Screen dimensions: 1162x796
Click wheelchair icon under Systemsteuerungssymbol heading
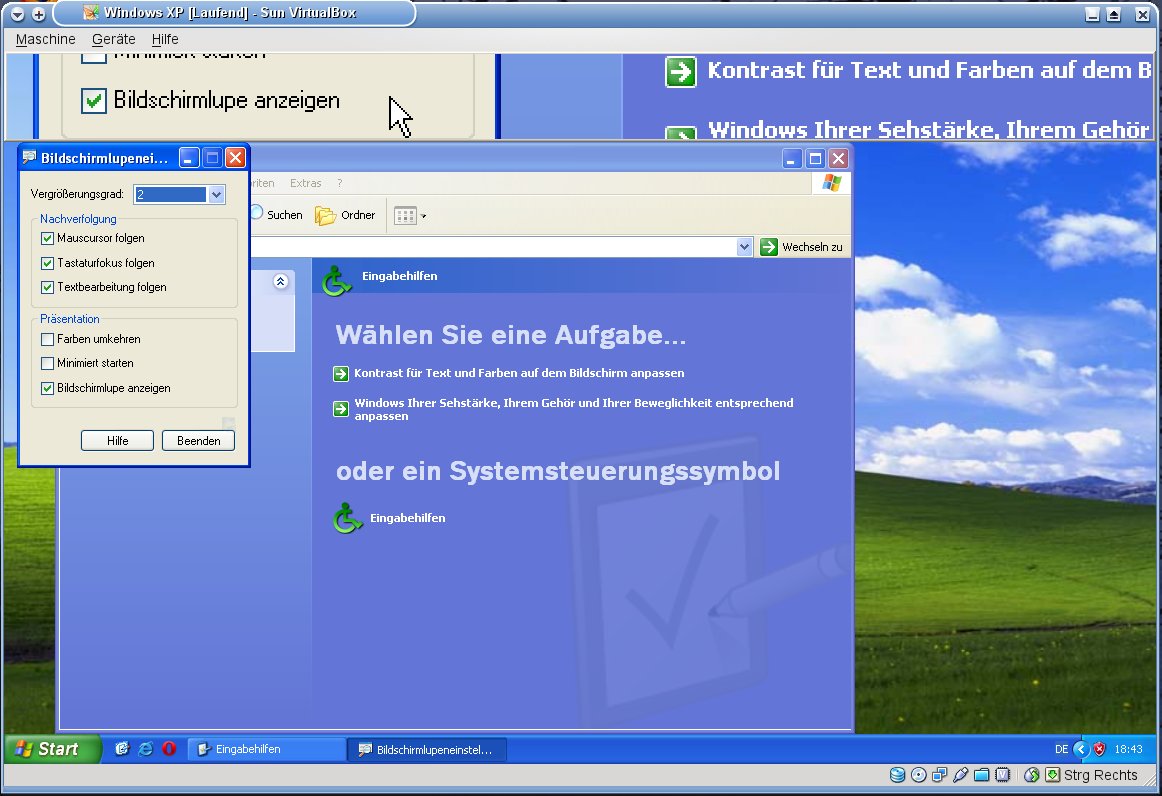point(348,518)
